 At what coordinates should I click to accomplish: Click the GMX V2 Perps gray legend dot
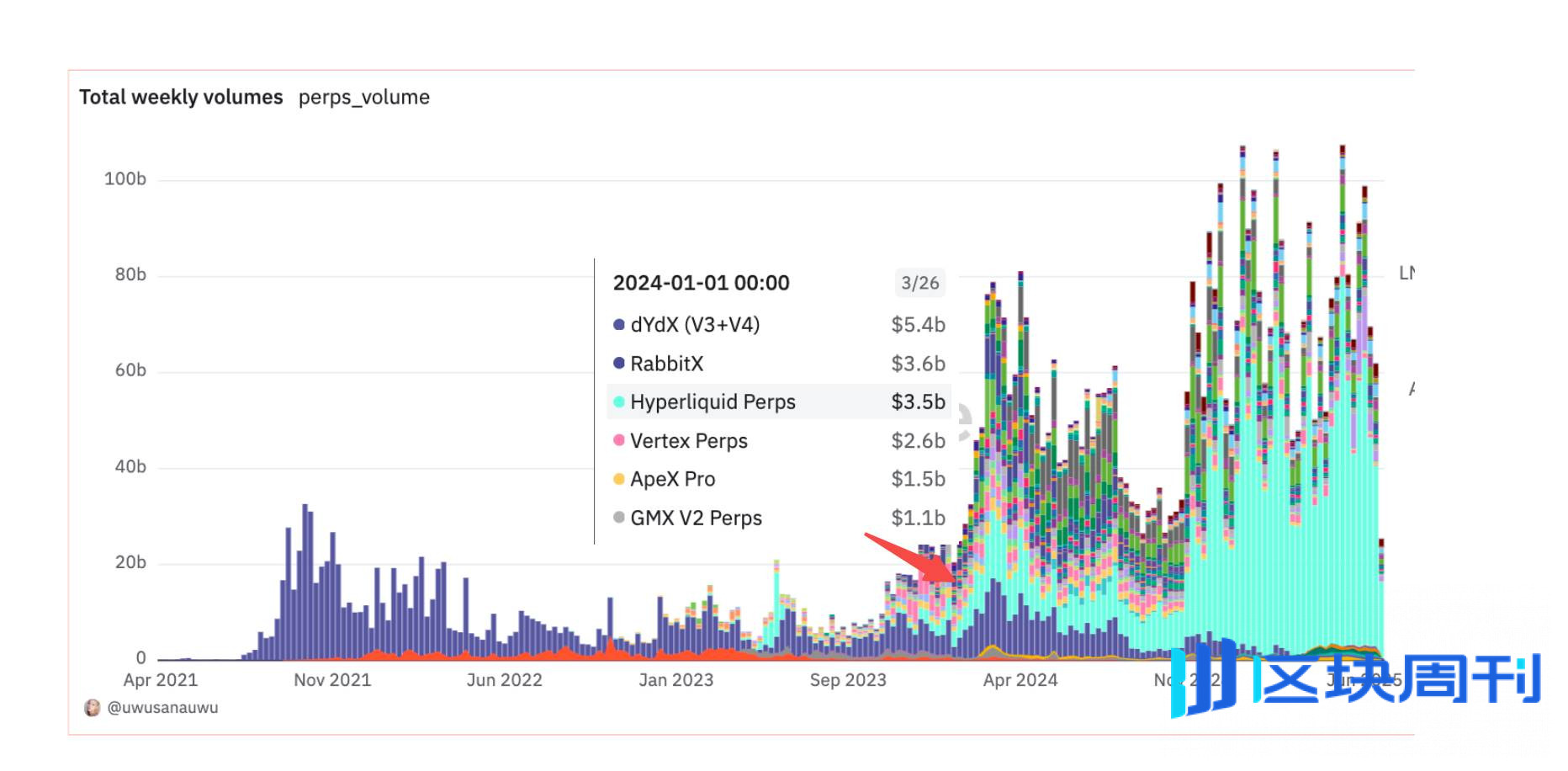pos(619,518)
